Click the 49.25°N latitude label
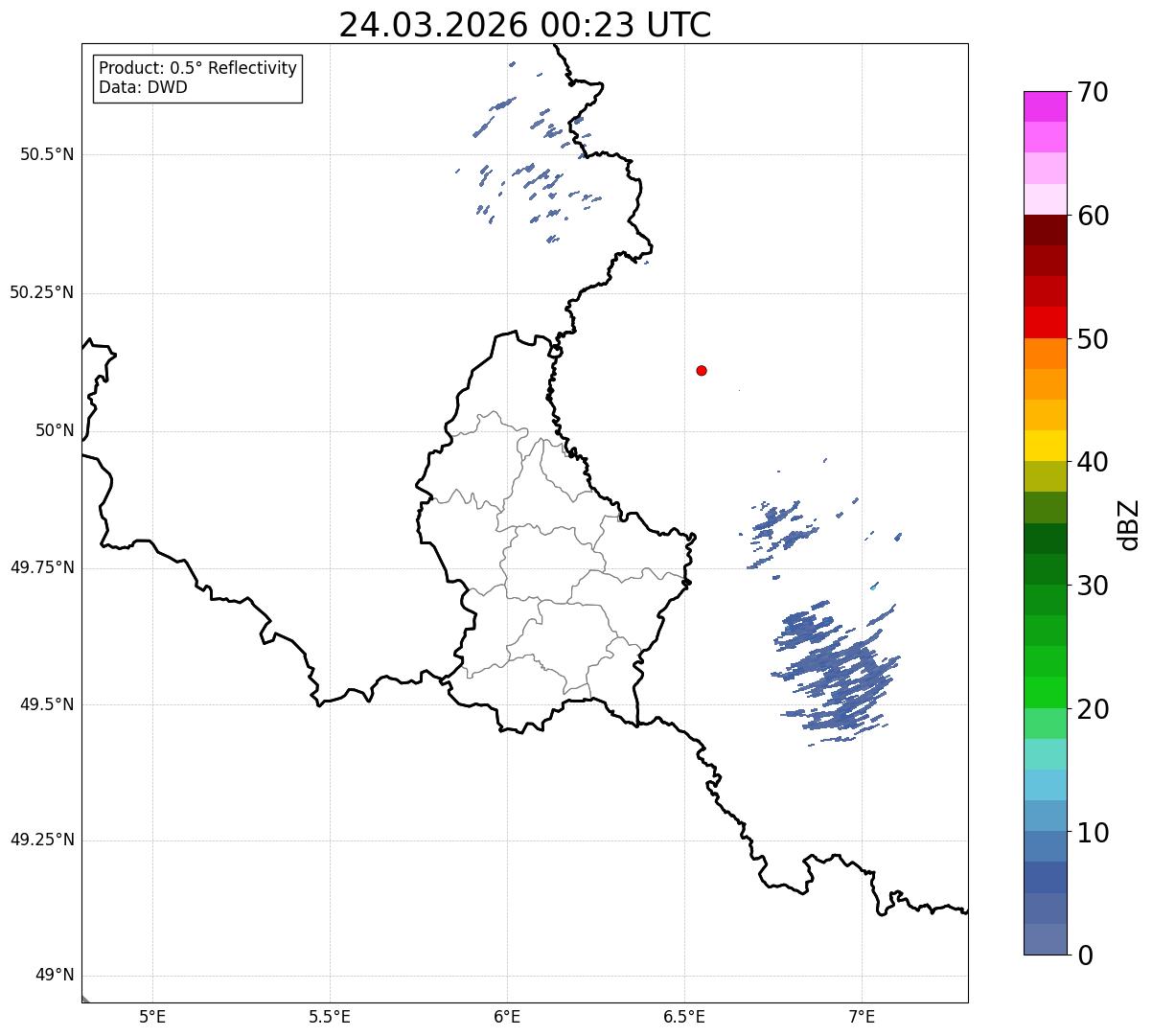The height and width of the screenshot is (1036, 1152). click(x=42, y=840)
